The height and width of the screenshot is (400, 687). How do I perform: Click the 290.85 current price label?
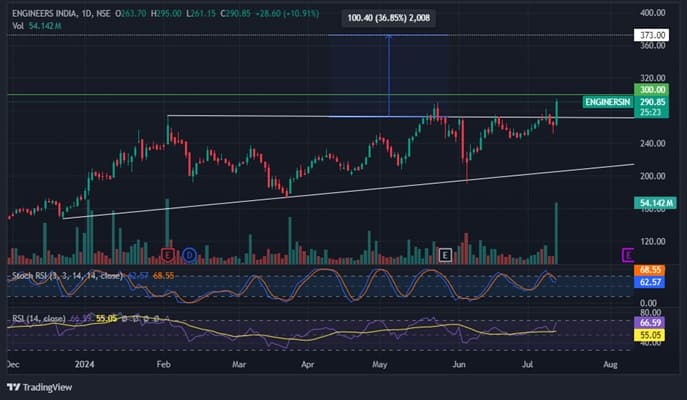[652, 102]
